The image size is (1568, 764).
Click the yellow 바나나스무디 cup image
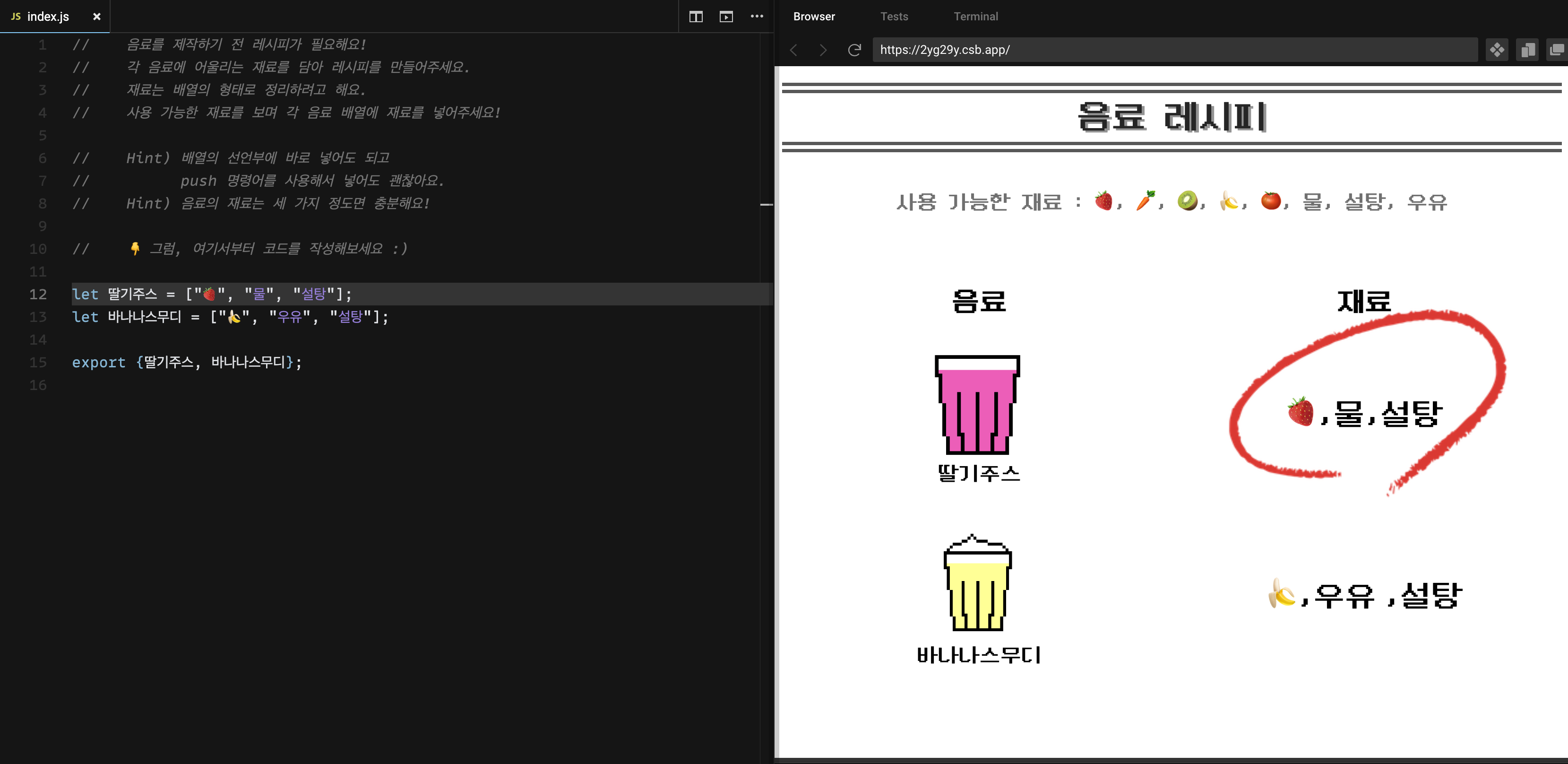977,583
